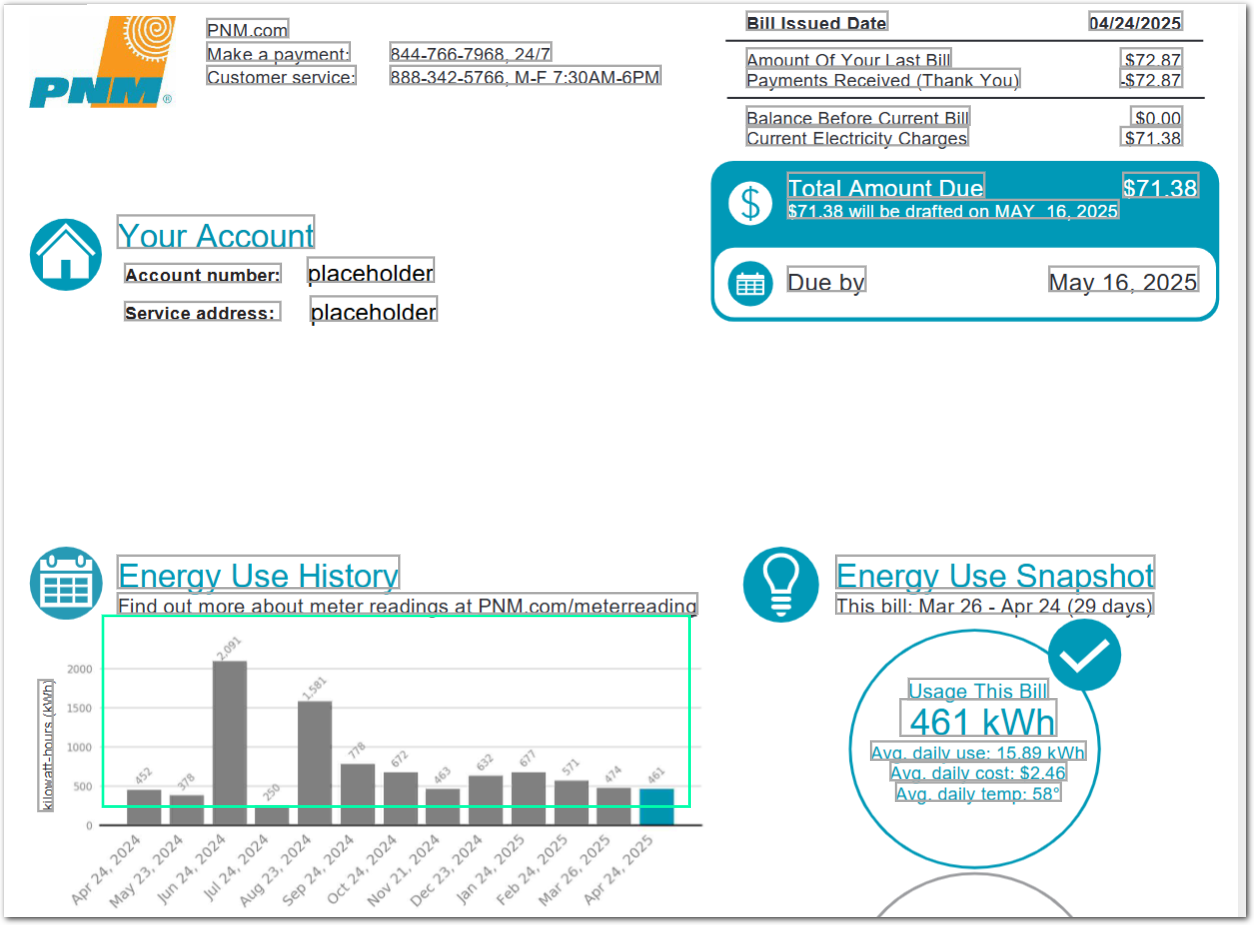This screenshot has height=925, width=1254.
Task: Click the Amount Of Your Last Bill label
Action: coord(849,60)
